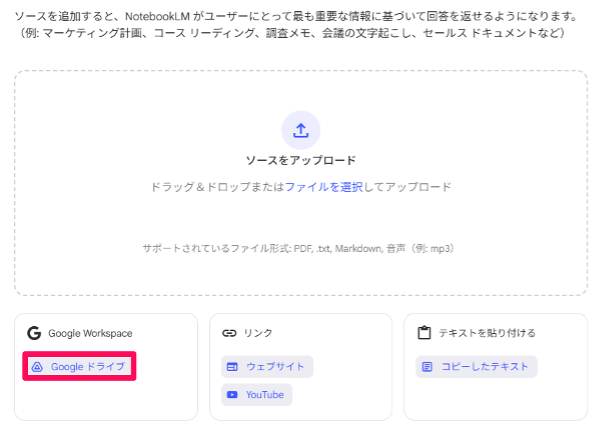604x436 pixels.
Task: Click the リンク section label
Action: pos(258,333)
